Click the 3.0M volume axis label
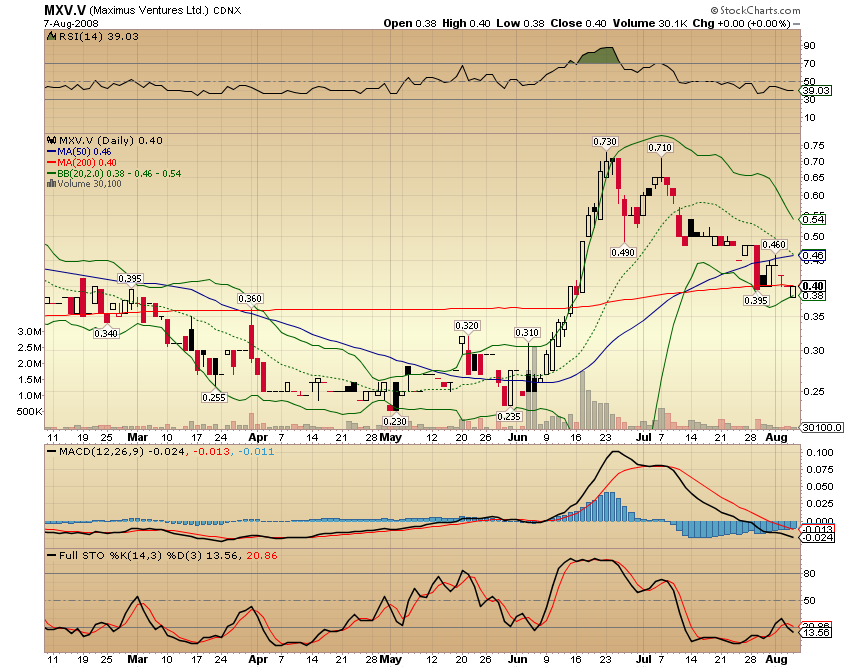The image size is (850, 668). click(30, 331)
